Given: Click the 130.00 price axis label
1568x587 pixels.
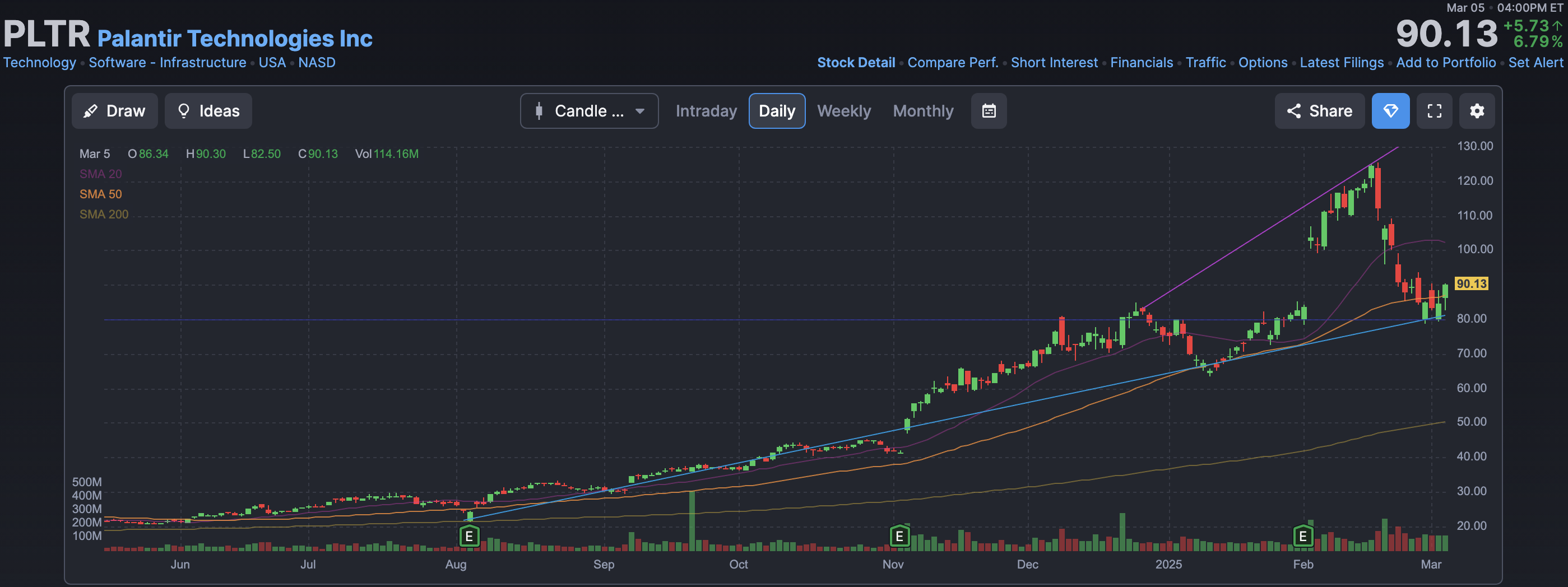Looking at the screenshot, I should coord(1474,146).
